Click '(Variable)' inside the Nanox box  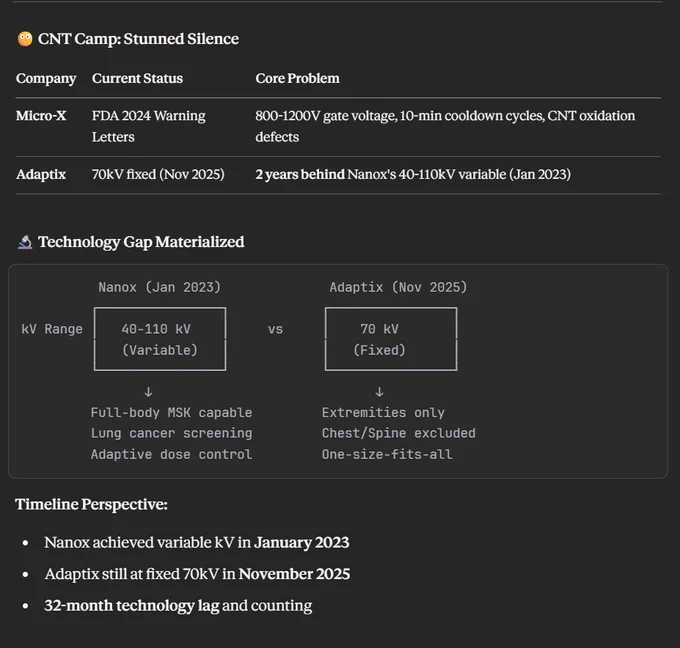[160, 350]
